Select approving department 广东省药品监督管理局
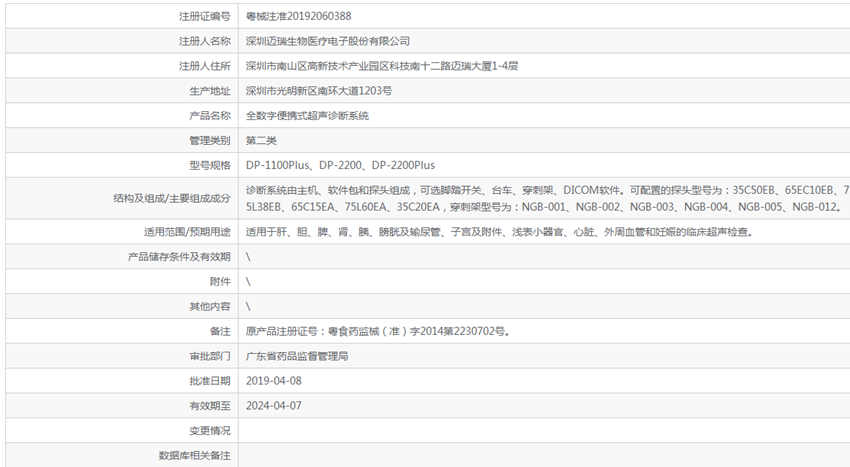850x467 pixels. pos(297,356)
